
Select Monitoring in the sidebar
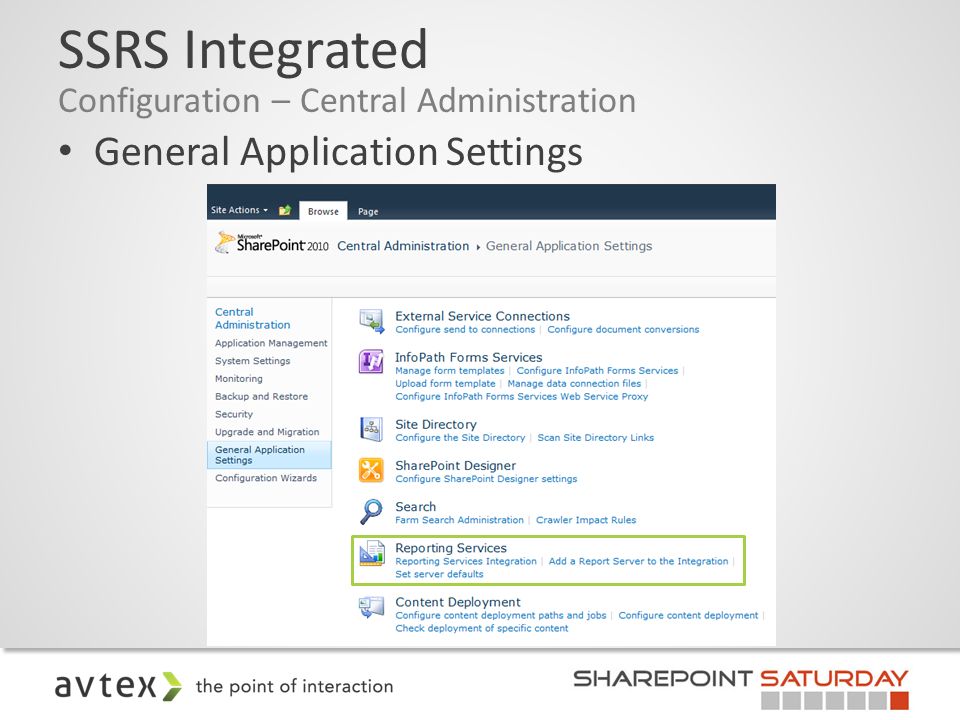click(239, 379)
